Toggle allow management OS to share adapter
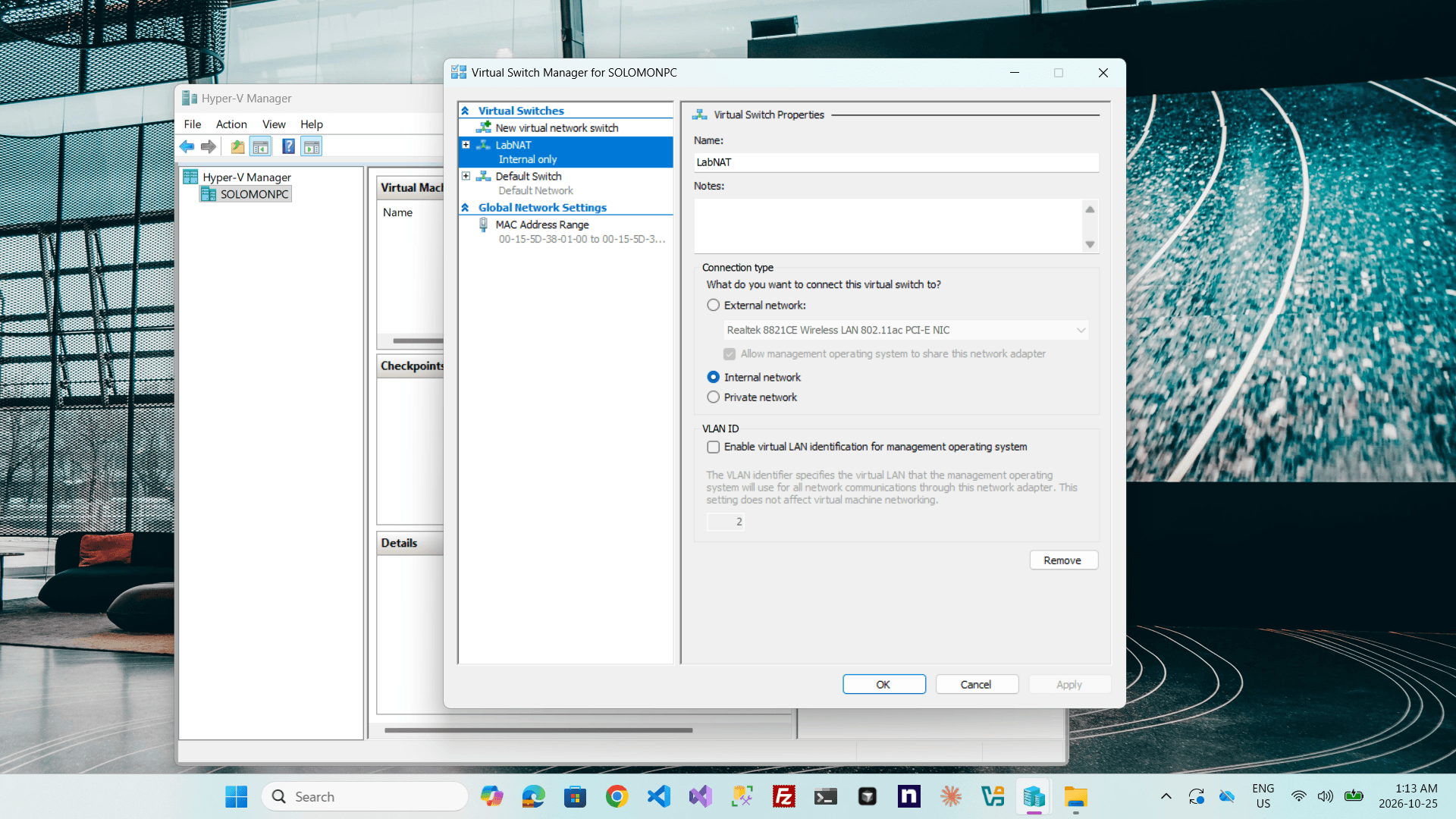The image size is (1456, 819). pyautogui.click(x=730, y=354)
